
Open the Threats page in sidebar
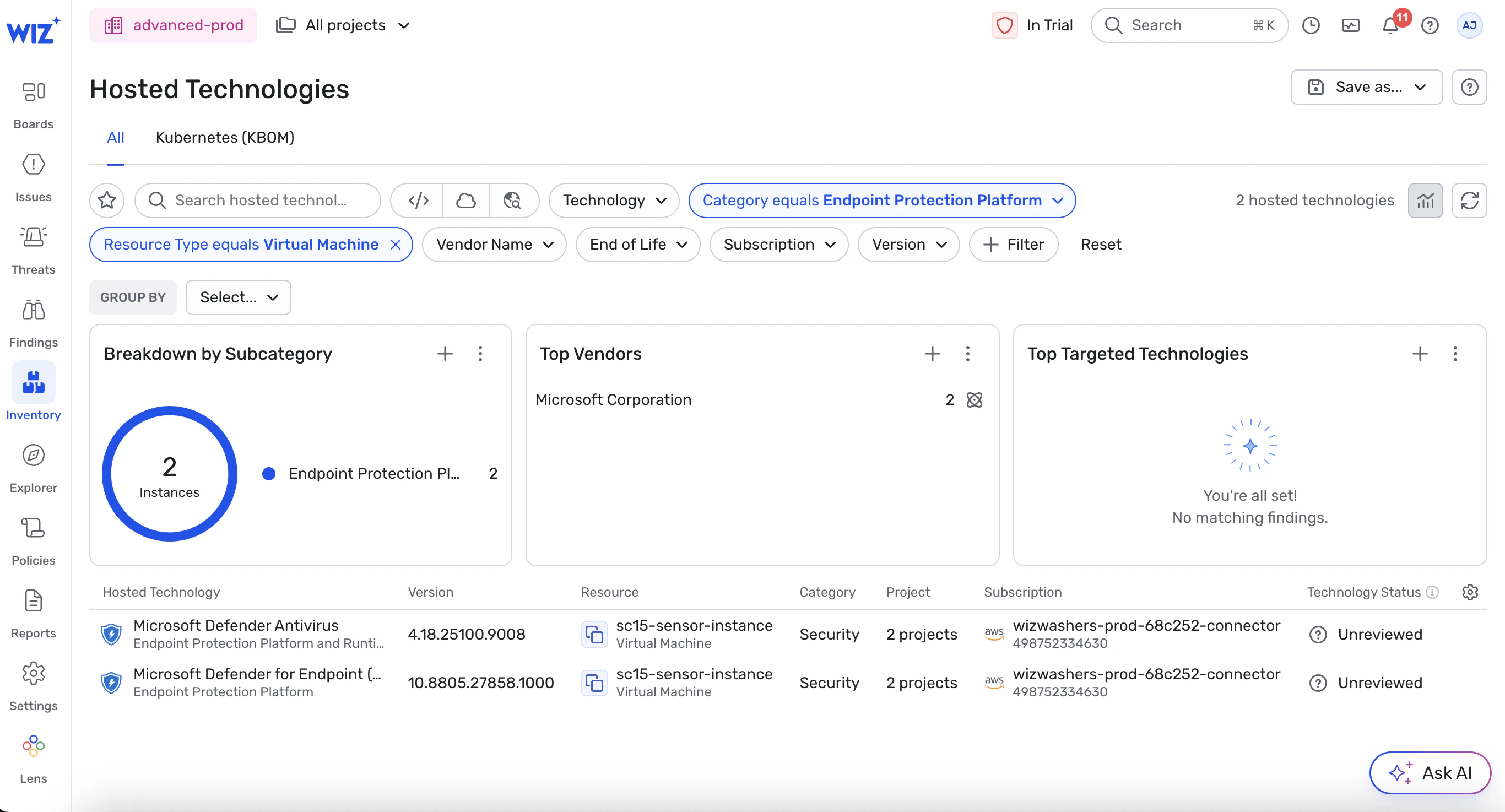coord(33,250)
